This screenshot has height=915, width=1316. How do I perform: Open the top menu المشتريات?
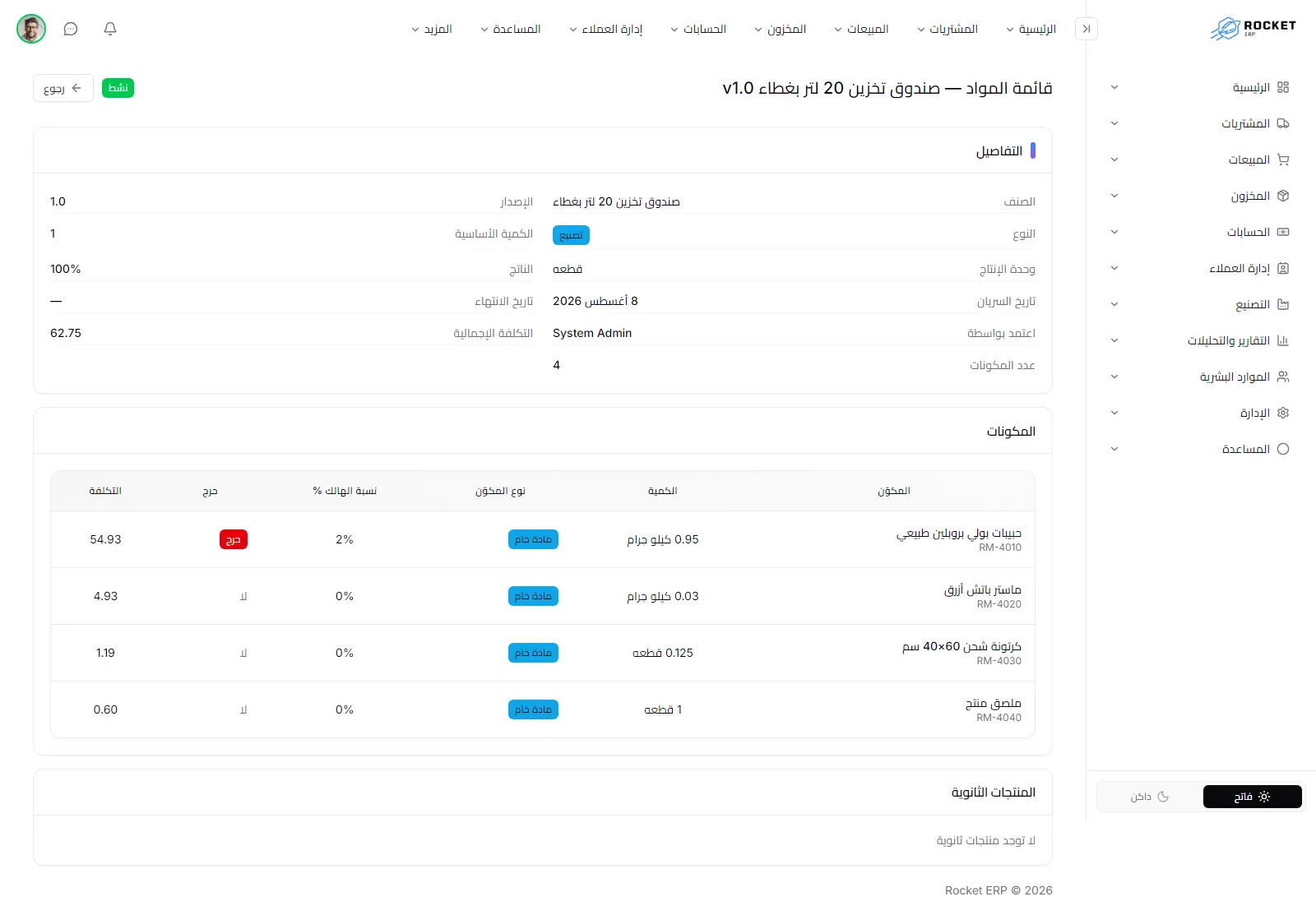click(948, 29)
